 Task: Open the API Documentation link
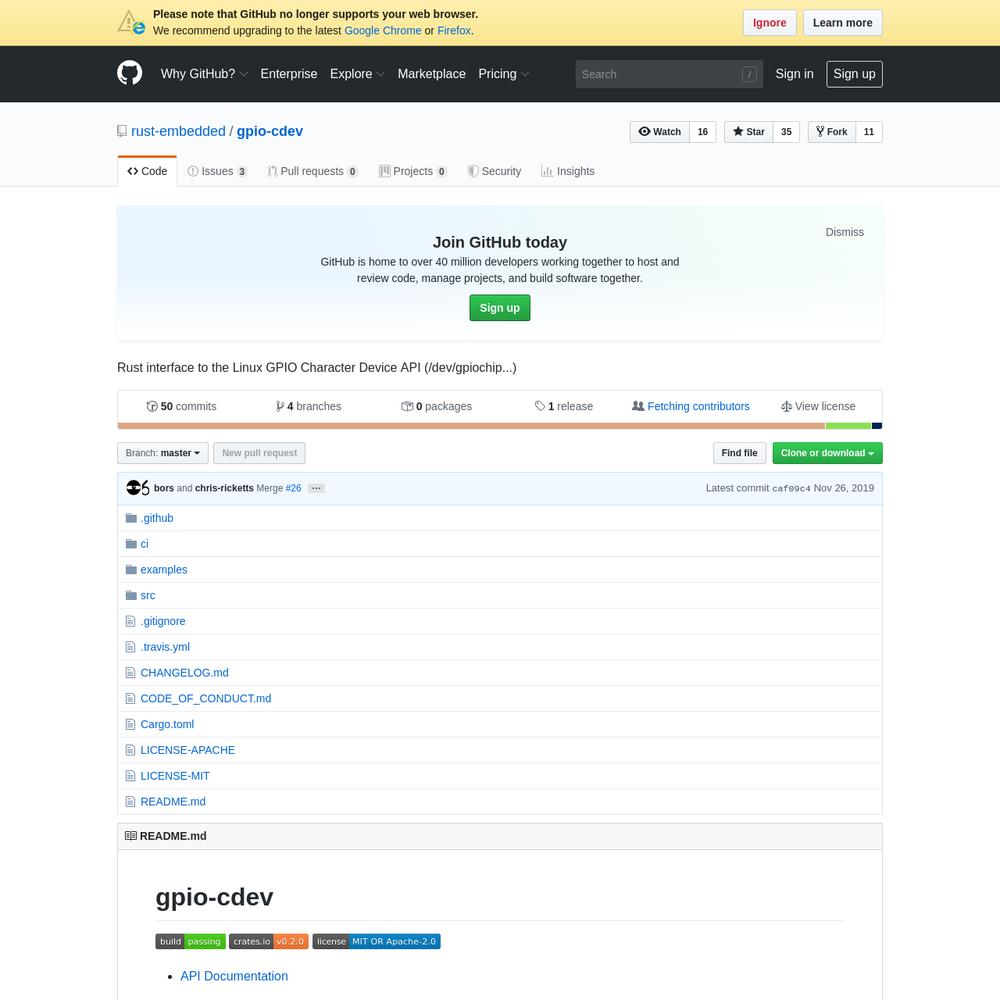click(x=234, y=976)
